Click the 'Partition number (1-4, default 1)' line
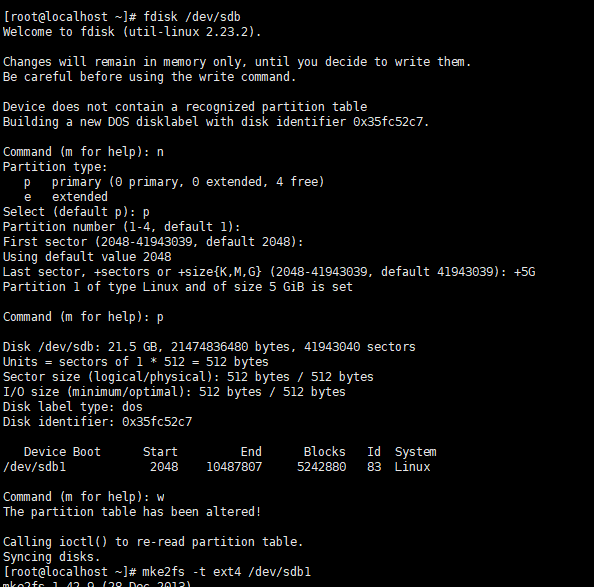Image resolution: width=594 pixels, height=587 pixels. coord(121,227)
